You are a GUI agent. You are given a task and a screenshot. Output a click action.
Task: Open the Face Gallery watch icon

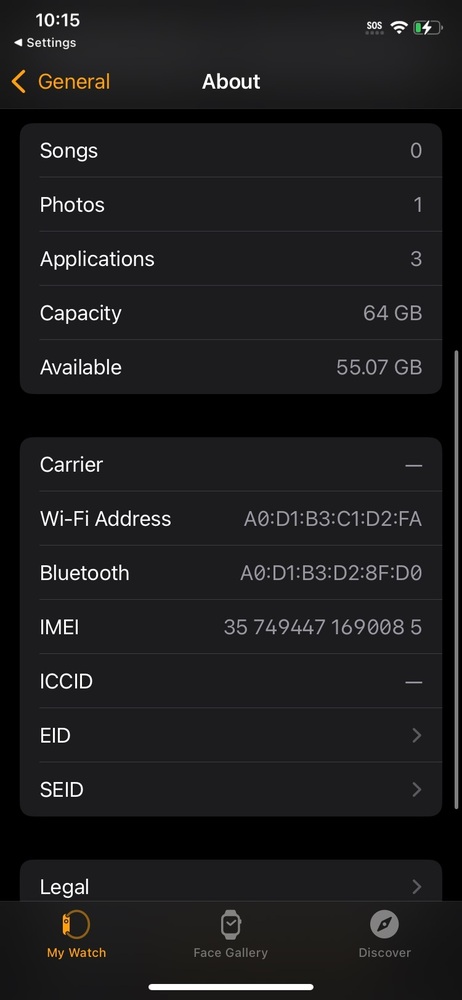[x=230, y=924]
